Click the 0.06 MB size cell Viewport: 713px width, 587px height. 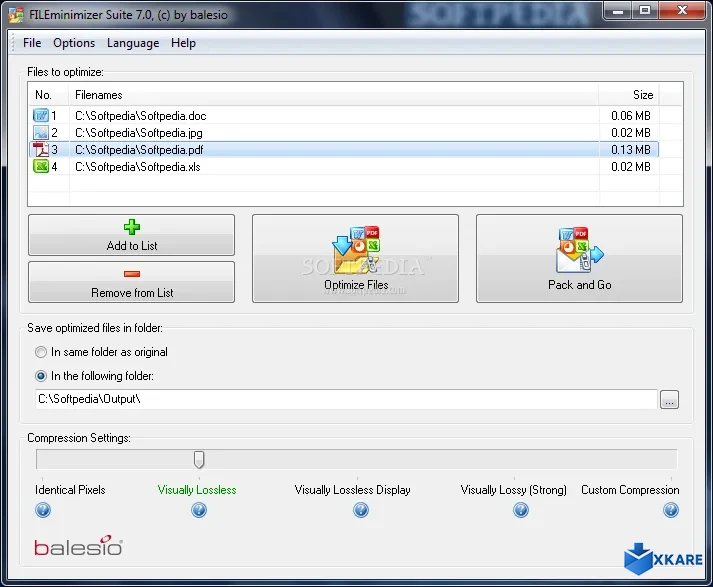click(631, 116)
